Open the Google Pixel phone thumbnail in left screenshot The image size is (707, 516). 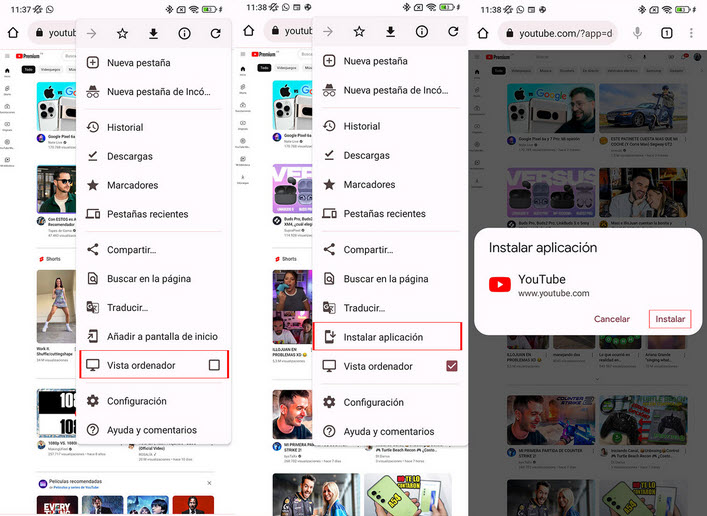pyautogui.click(x=56, y=106)
